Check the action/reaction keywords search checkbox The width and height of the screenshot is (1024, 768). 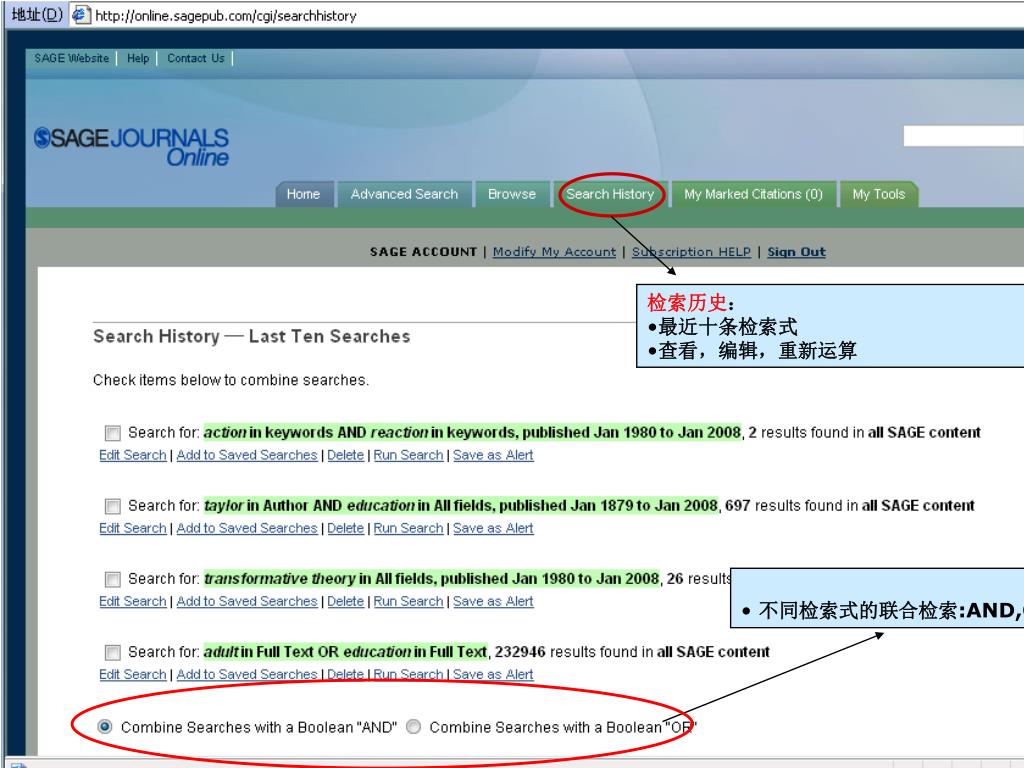[112, 434]
